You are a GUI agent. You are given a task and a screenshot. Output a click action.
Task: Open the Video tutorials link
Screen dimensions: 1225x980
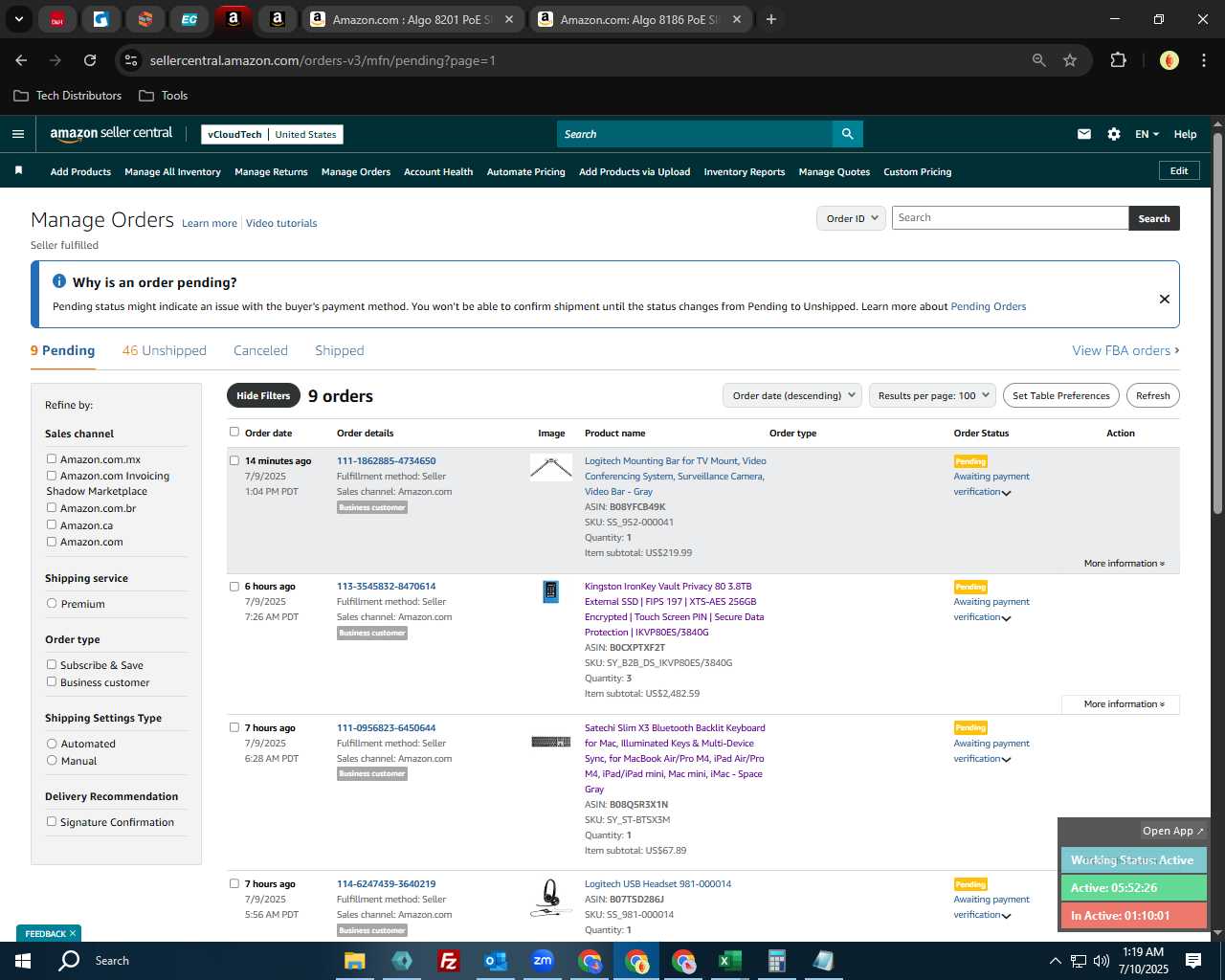coord(281,223)
